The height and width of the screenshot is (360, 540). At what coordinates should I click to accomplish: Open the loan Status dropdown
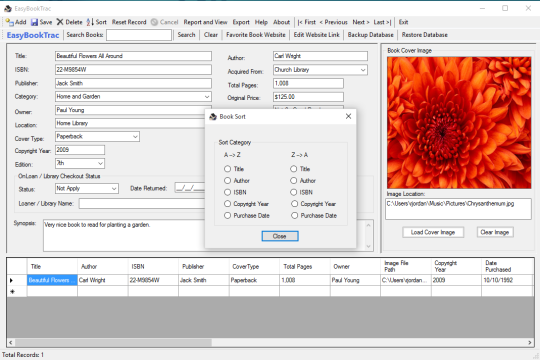[x=114, y=188]
